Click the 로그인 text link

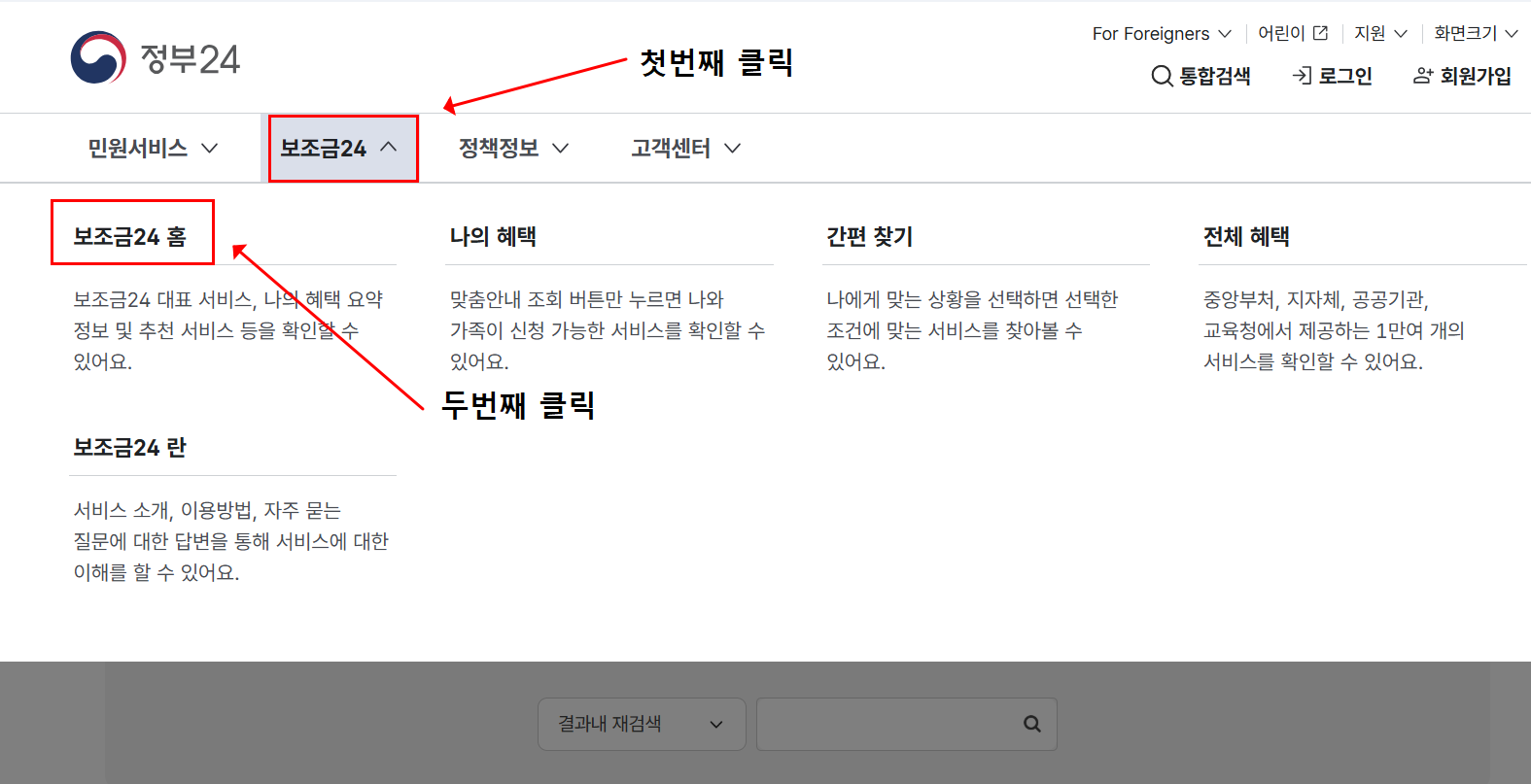point(1345,76)
